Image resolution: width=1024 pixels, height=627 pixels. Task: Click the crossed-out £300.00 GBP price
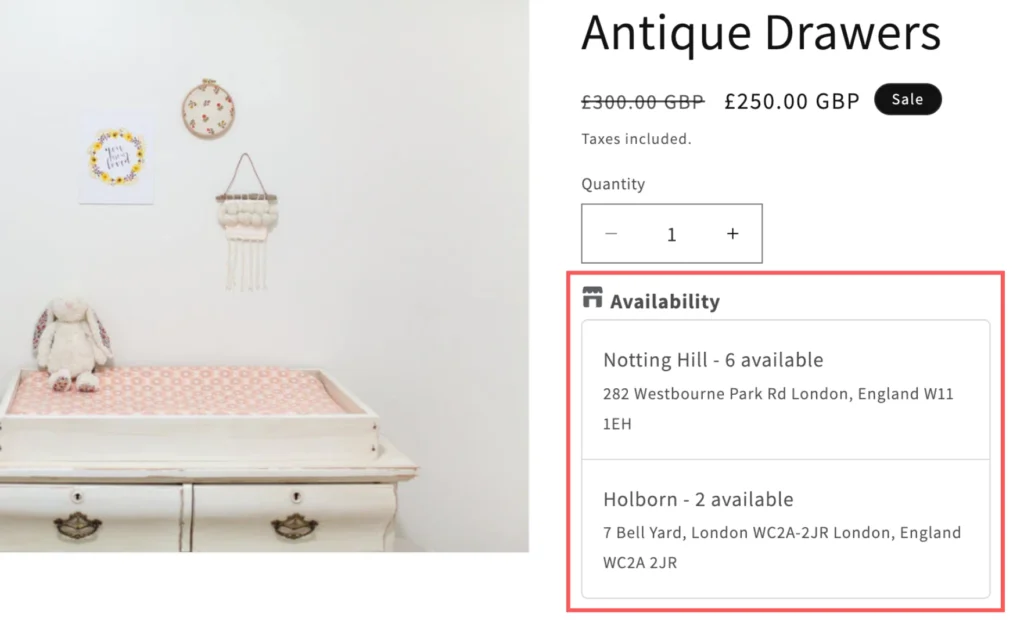click(643, 101)
